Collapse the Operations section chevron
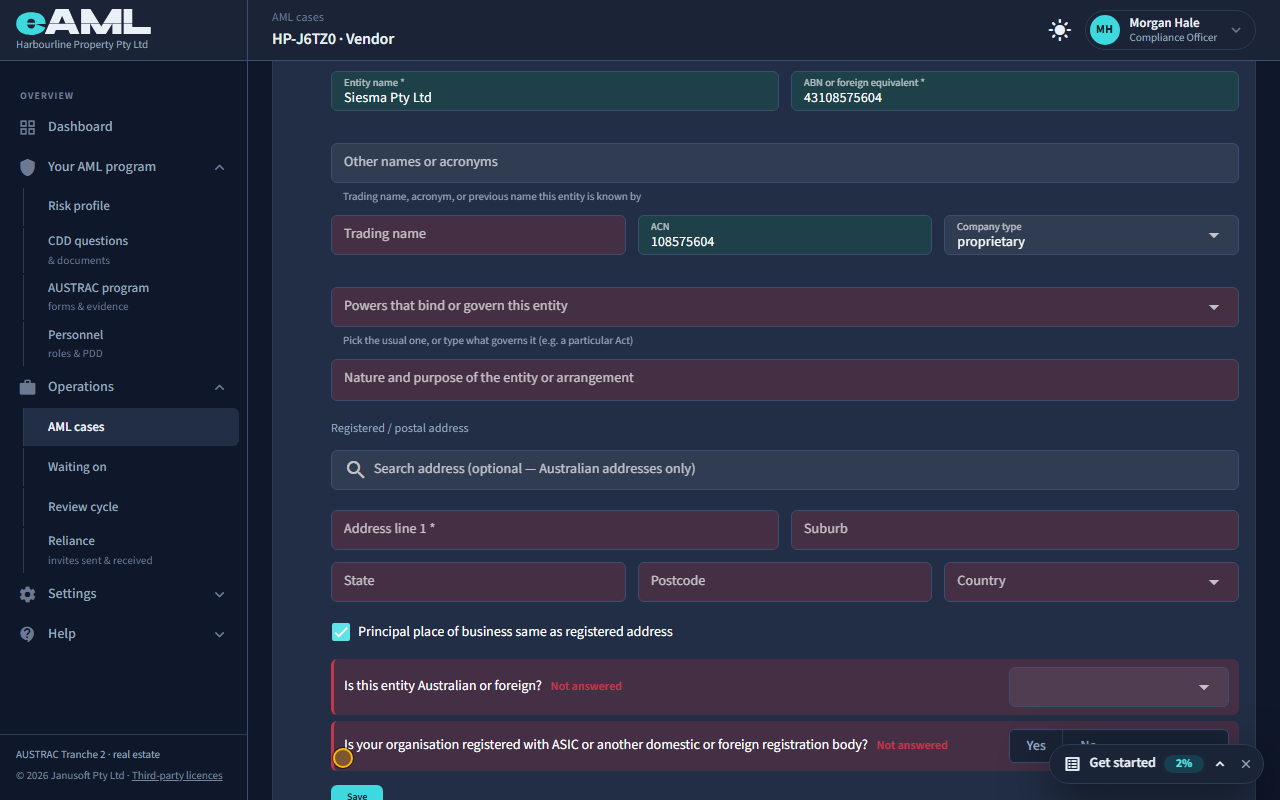Screen dimensions: 1280x800 (220, 387)
